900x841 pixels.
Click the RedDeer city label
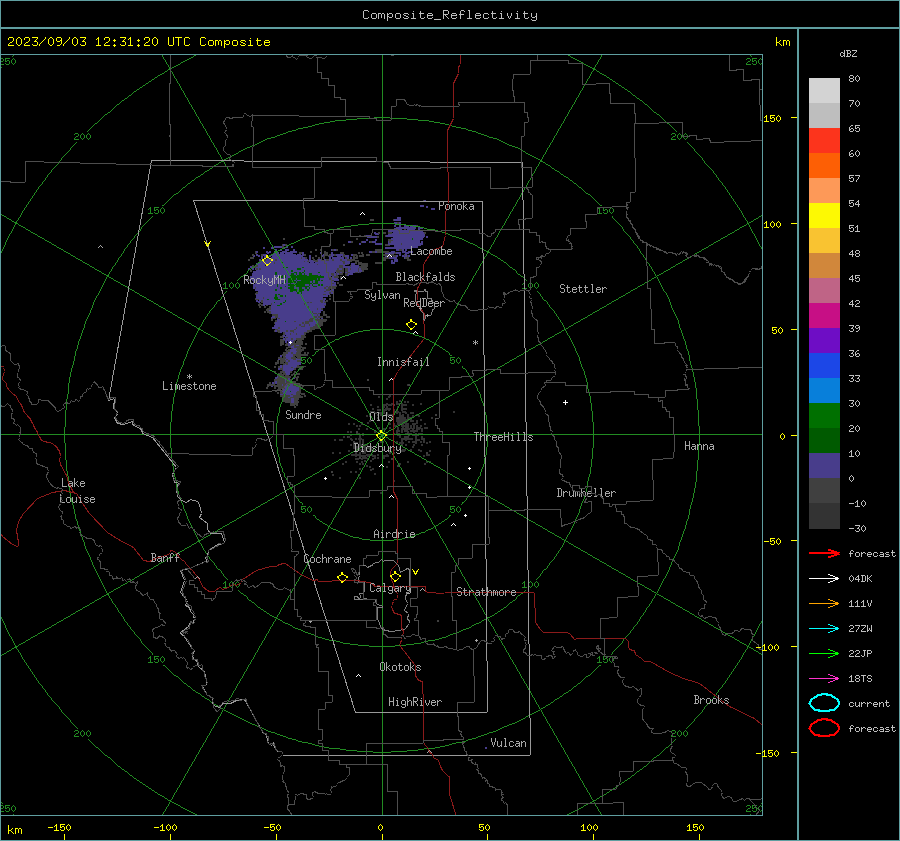(424, 303)
